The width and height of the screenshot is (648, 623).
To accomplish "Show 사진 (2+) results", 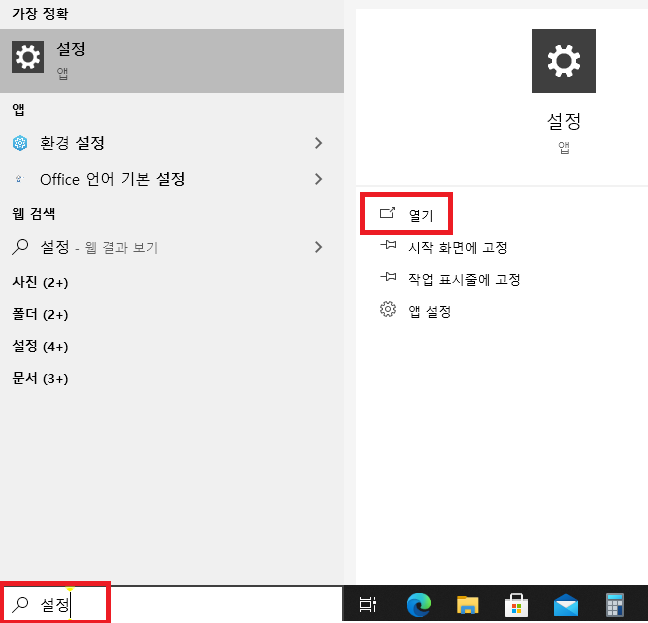I will click(x=40, y=283).
